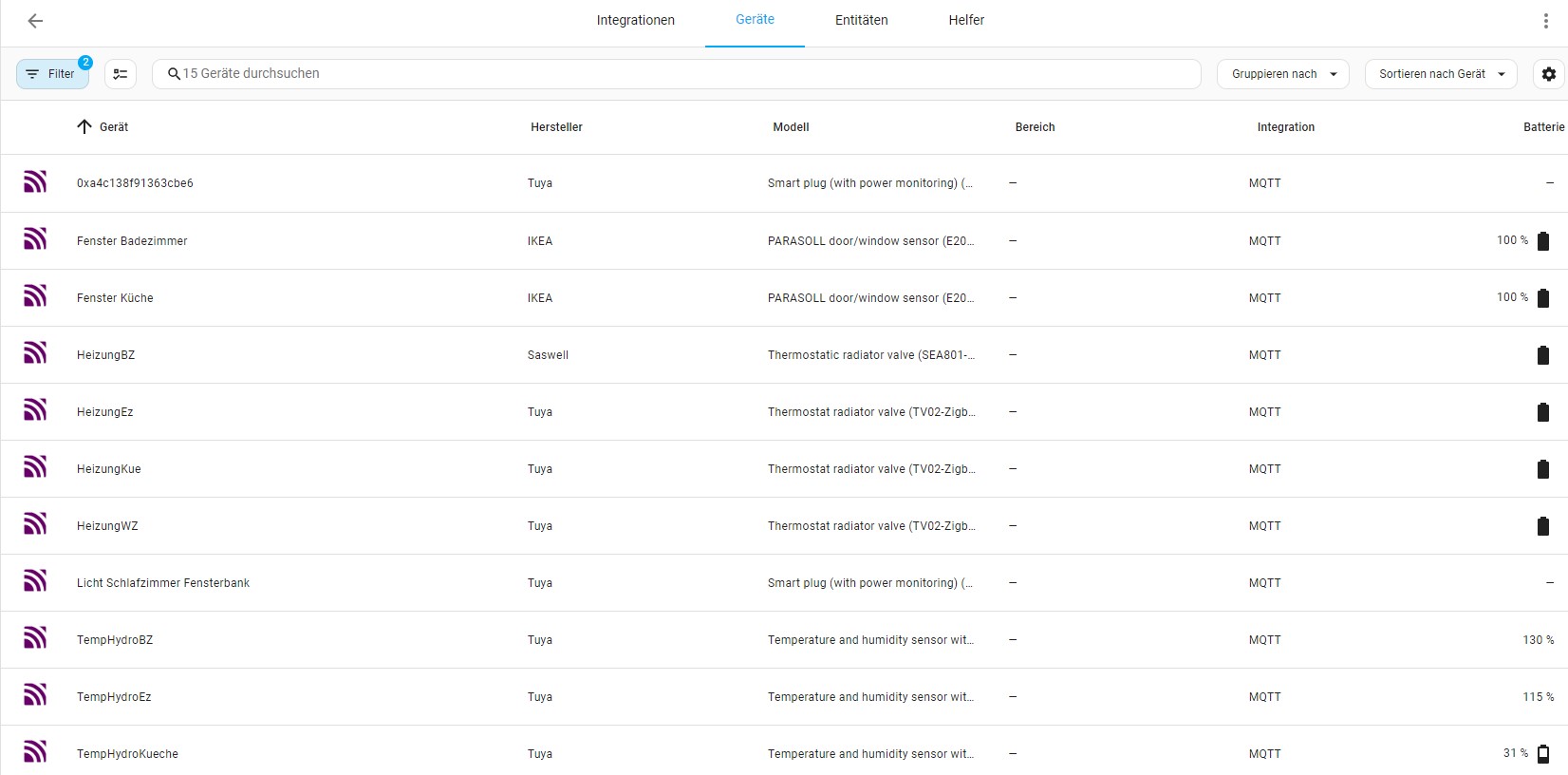Click battery icon of HeizungBZ
Image resolution: width=1568 pixels, height=775 pixels.
click(x=1543, y=355)
